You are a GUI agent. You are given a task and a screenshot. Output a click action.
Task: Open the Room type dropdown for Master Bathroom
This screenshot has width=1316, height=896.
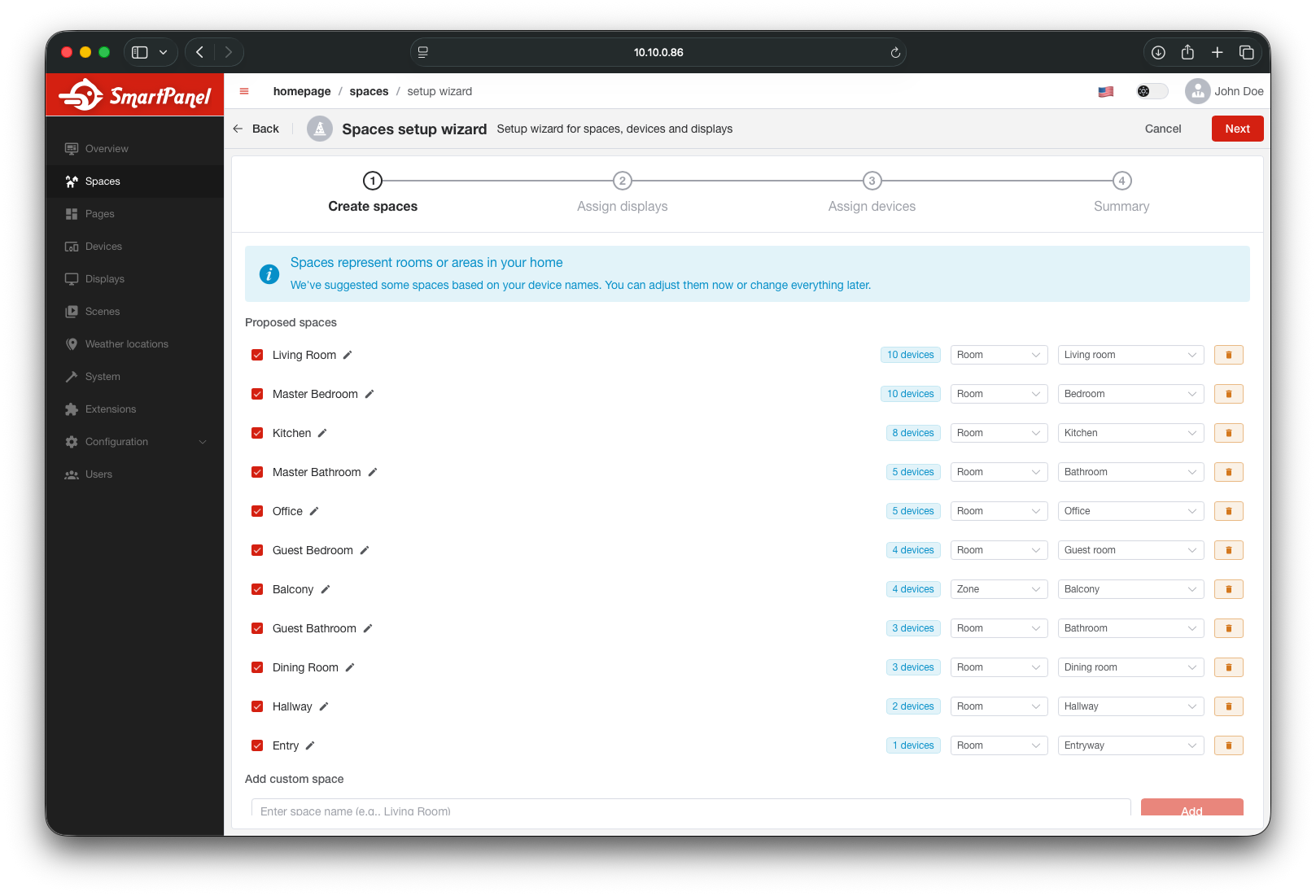(999, 471)
